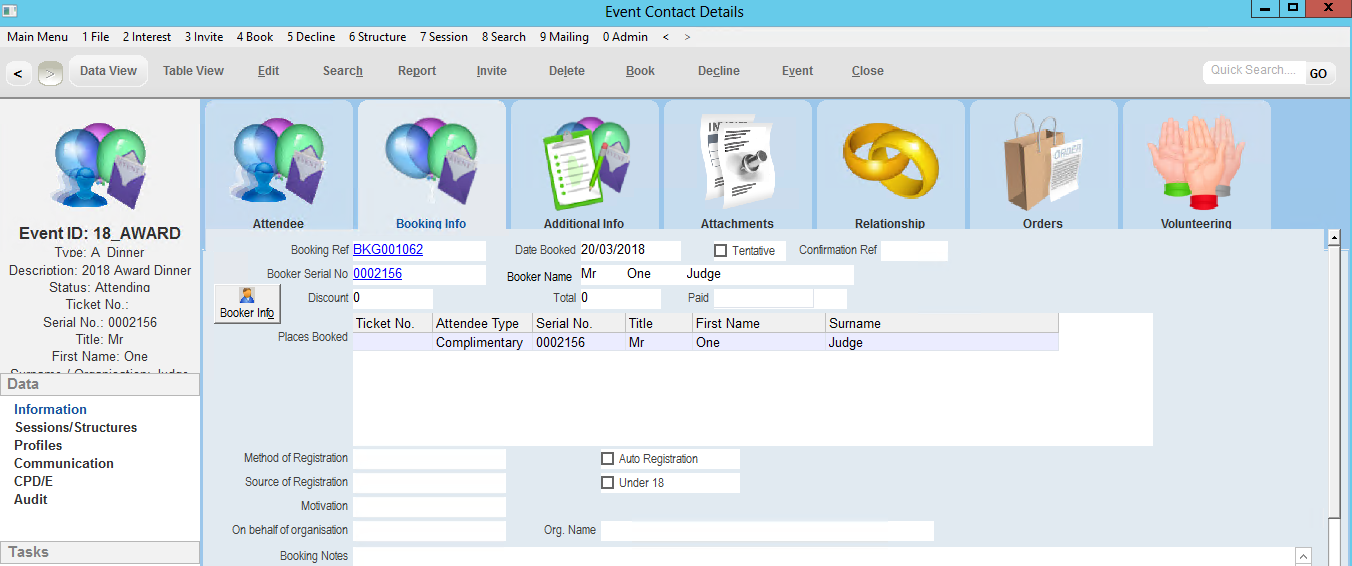Open booking reference BKG001062 link

[387, 250]
